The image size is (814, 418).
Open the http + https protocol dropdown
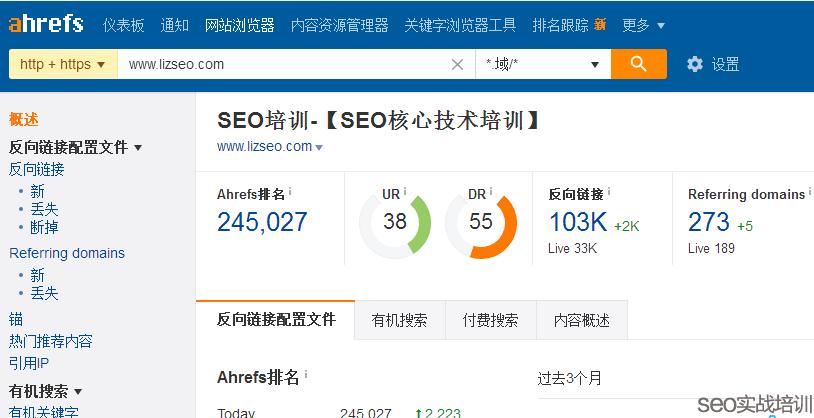click(63, 64)
